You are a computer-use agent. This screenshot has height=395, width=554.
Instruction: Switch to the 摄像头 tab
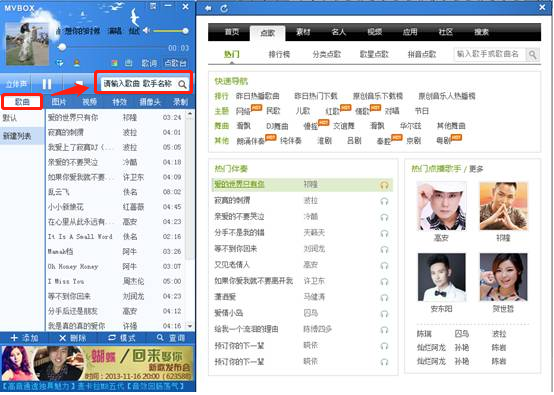pos(150,102)
